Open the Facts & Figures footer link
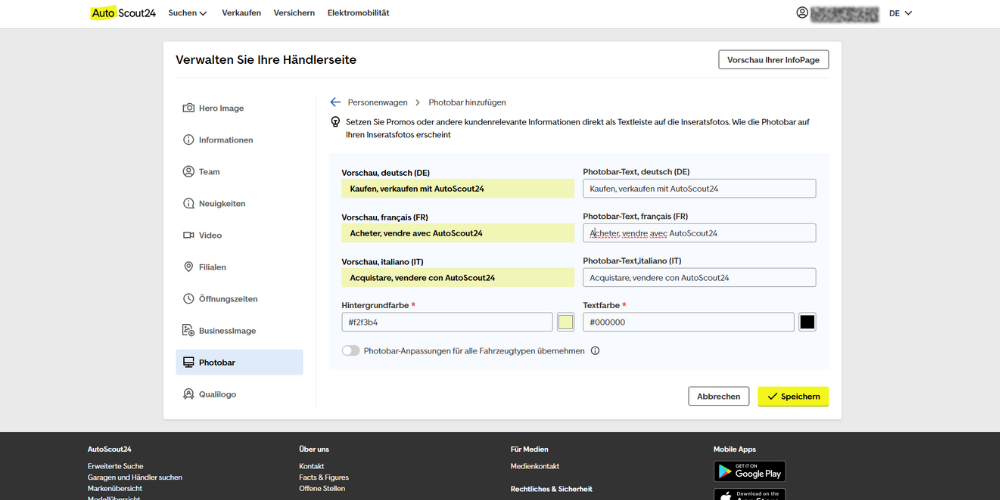The height and width of the screenshot is (500, 1000). pos(324,477)
